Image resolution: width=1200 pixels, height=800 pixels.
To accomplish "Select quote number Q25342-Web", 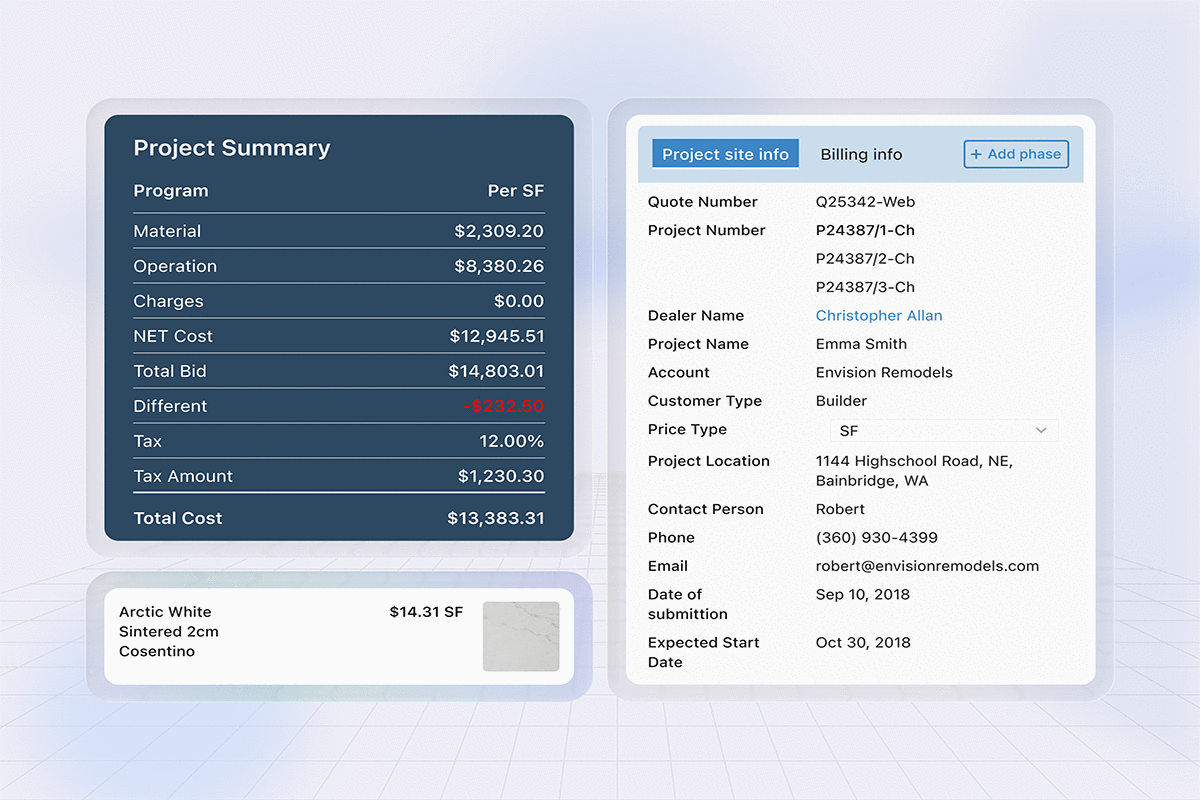I will [865, 202].
